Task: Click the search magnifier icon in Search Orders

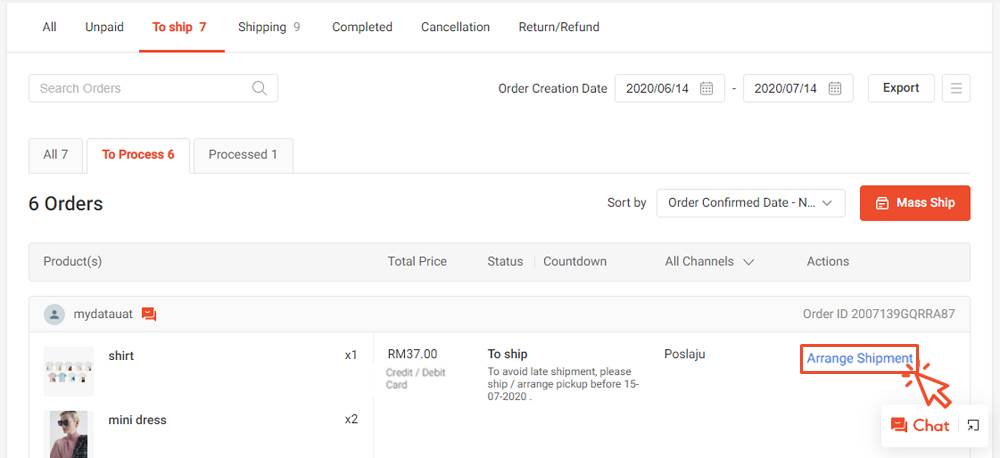Action: pyautogui.click(x=259, y=88)
